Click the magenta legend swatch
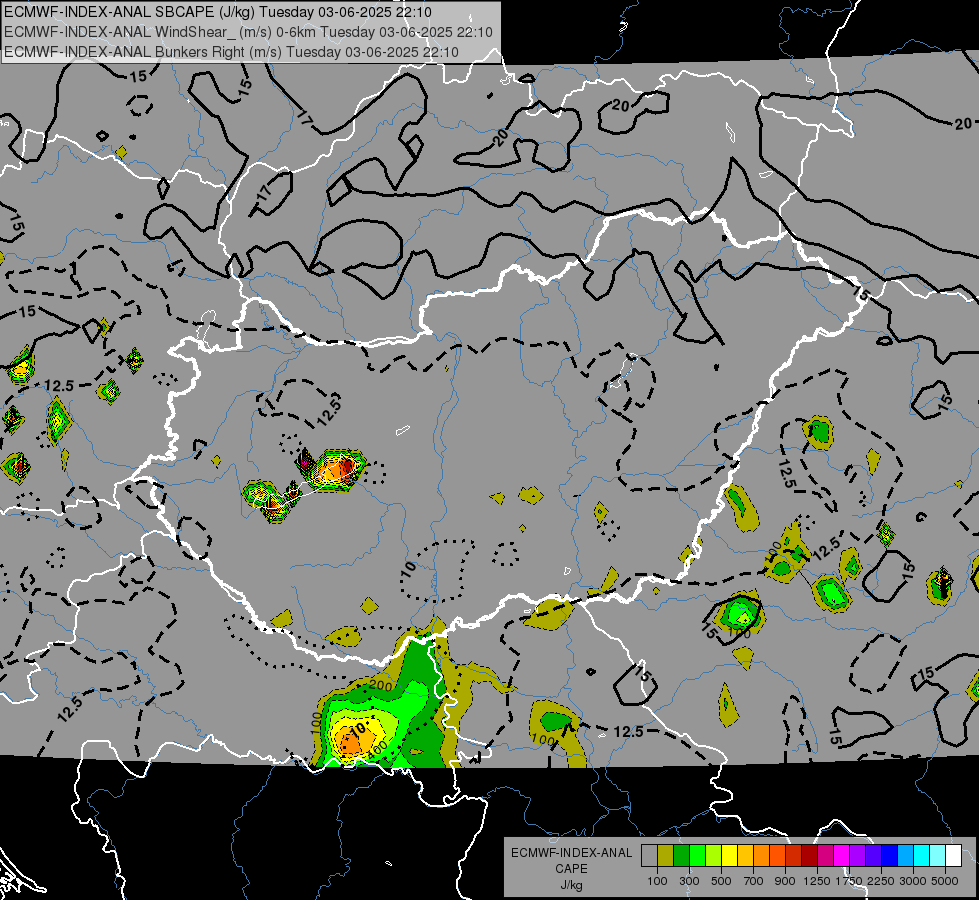The height and width of the screenshot is (900, 979). tap(842, 856)
